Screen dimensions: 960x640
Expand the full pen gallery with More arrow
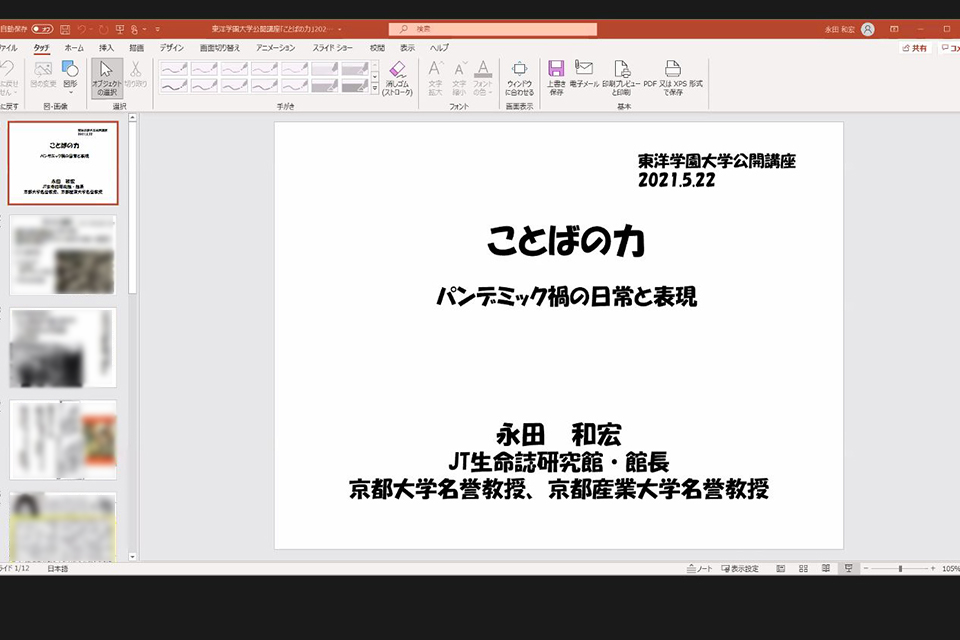(x=375, y=89)
